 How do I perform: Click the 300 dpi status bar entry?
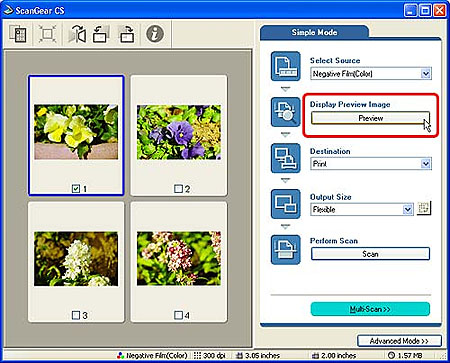click(210, 355)
